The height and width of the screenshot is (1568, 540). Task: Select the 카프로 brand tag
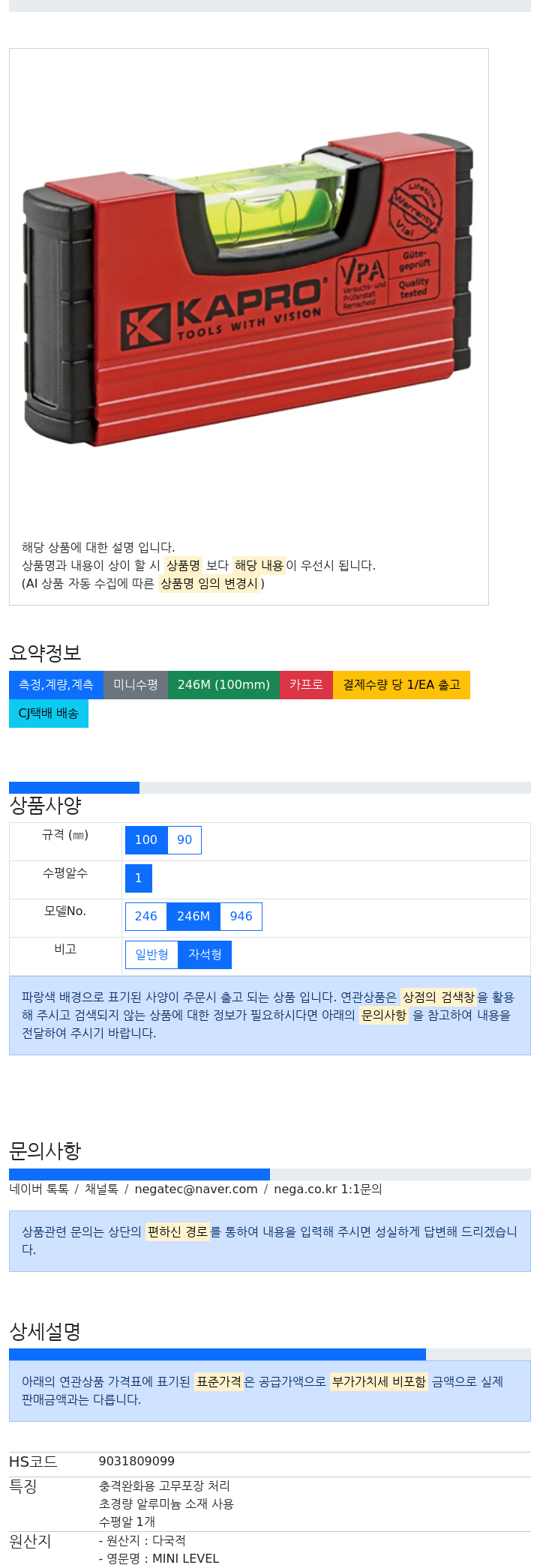point(306,685)
